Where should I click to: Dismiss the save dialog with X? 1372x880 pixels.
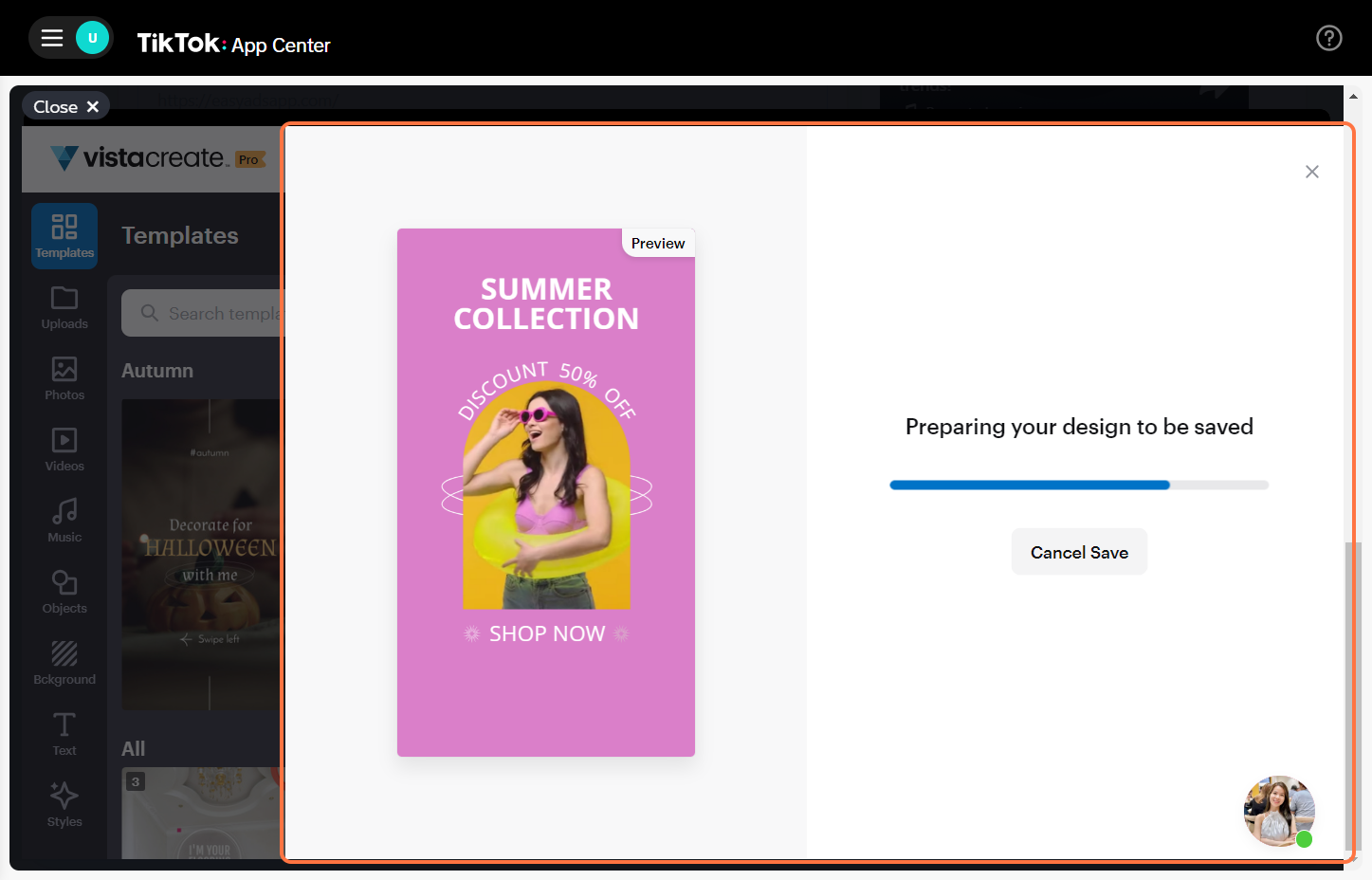click(1311, 172)
